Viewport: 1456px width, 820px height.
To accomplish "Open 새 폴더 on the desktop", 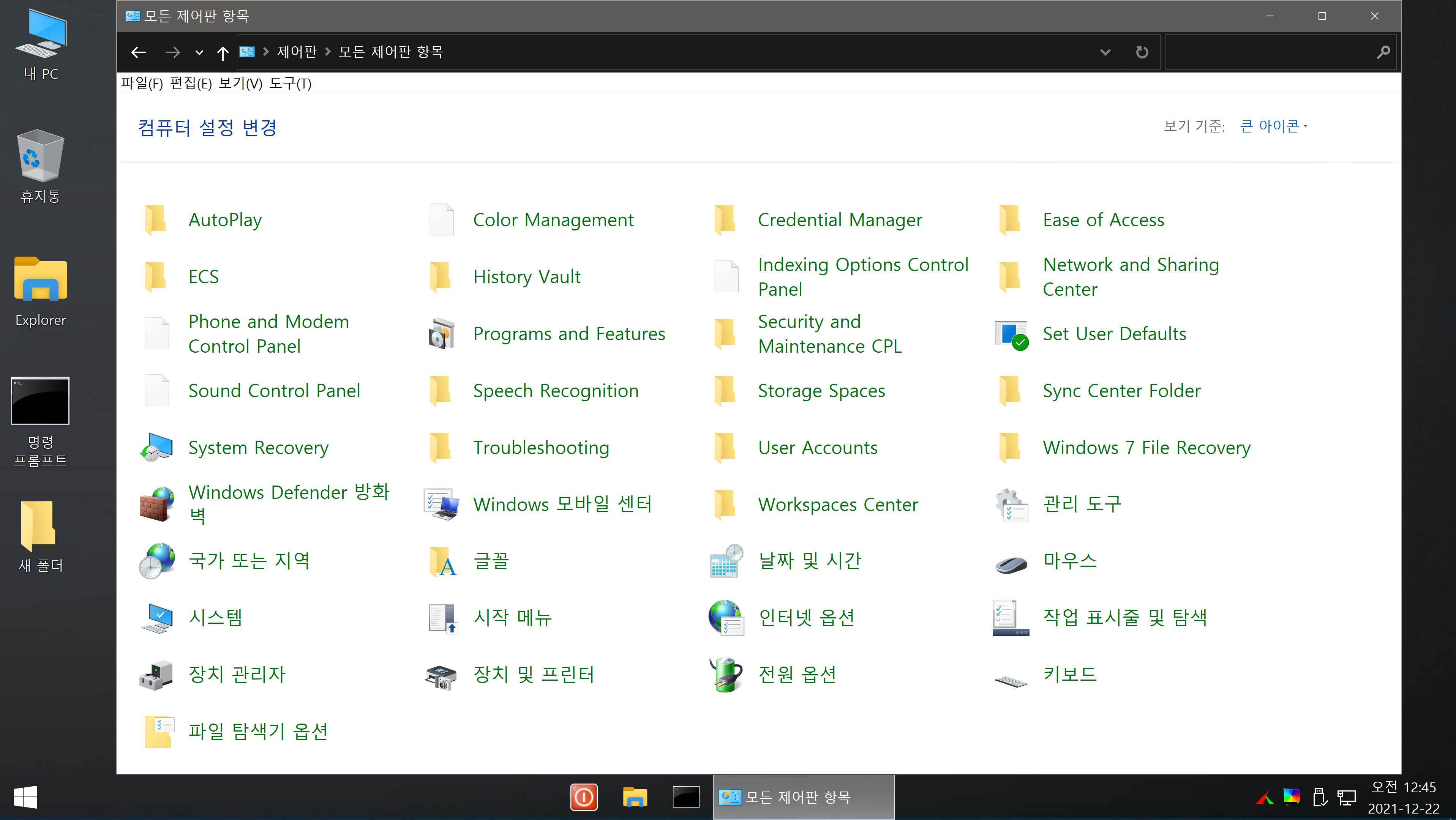I will [x=41, y=537].
